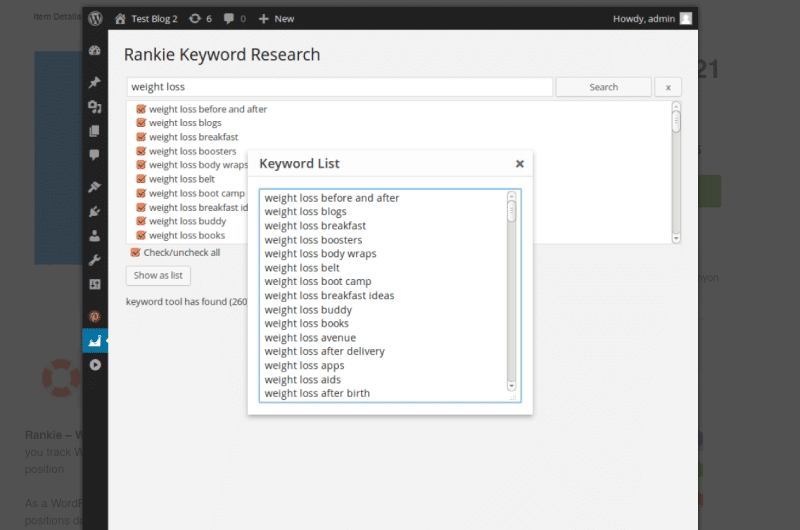Open the Test Blog 2 site link
800x530 pixels.
click(x=154, y=19)
